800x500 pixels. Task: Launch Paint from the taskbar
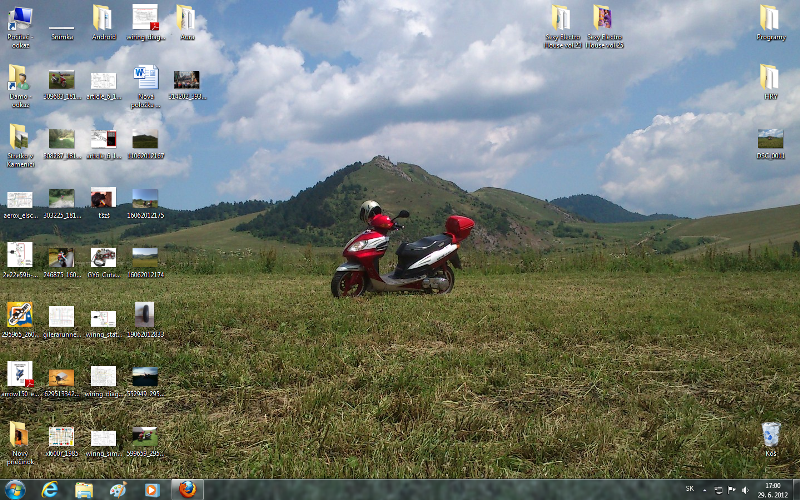(x=118, y=489)
